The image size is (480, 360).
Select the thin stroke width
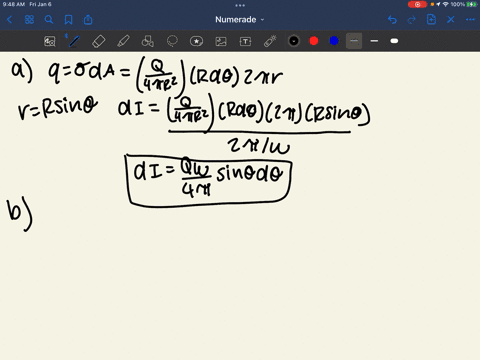(354, 41)
